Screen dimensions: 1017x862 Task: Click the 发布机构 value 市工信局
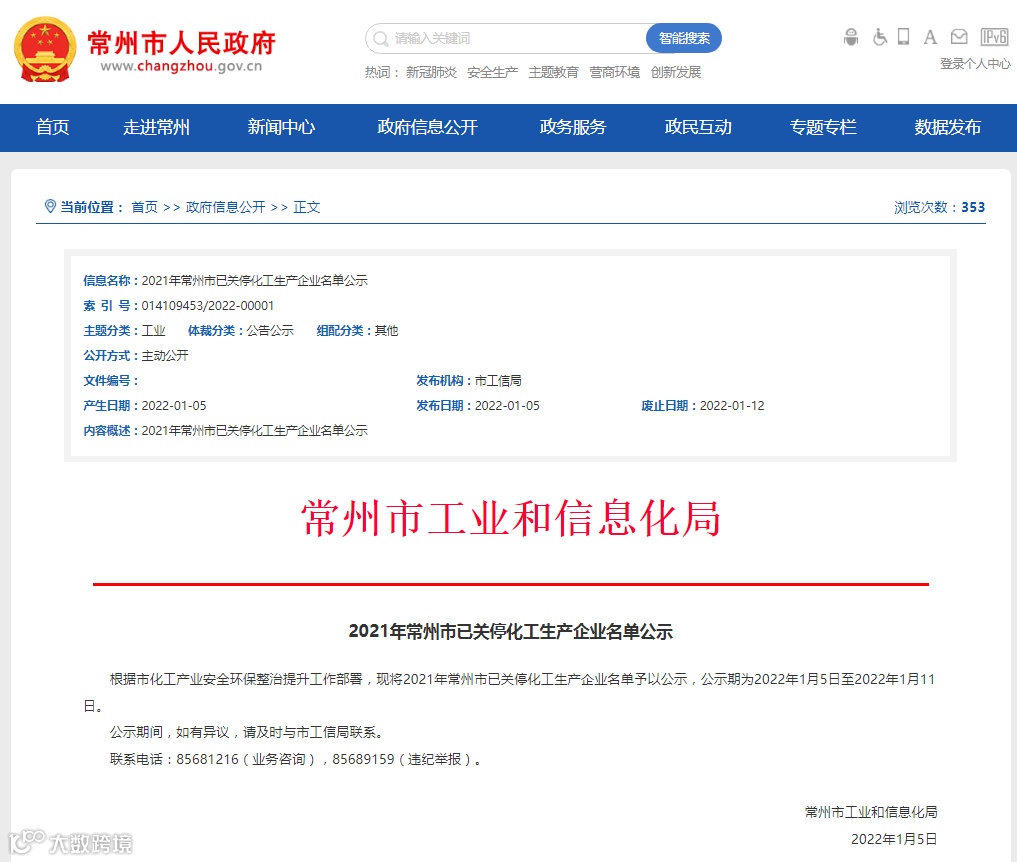498,381
